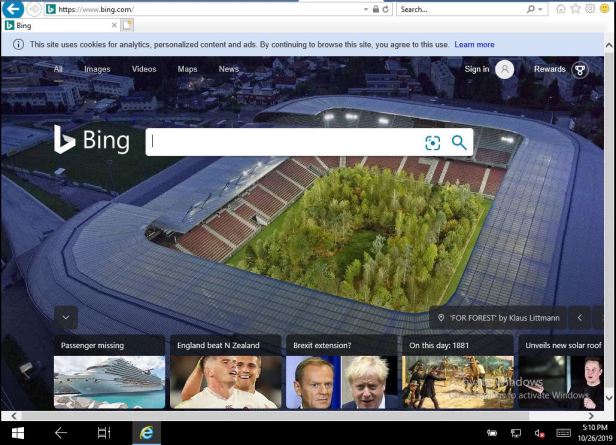Select the Maps navigation item
616x445 pixels.
(187, 69)
